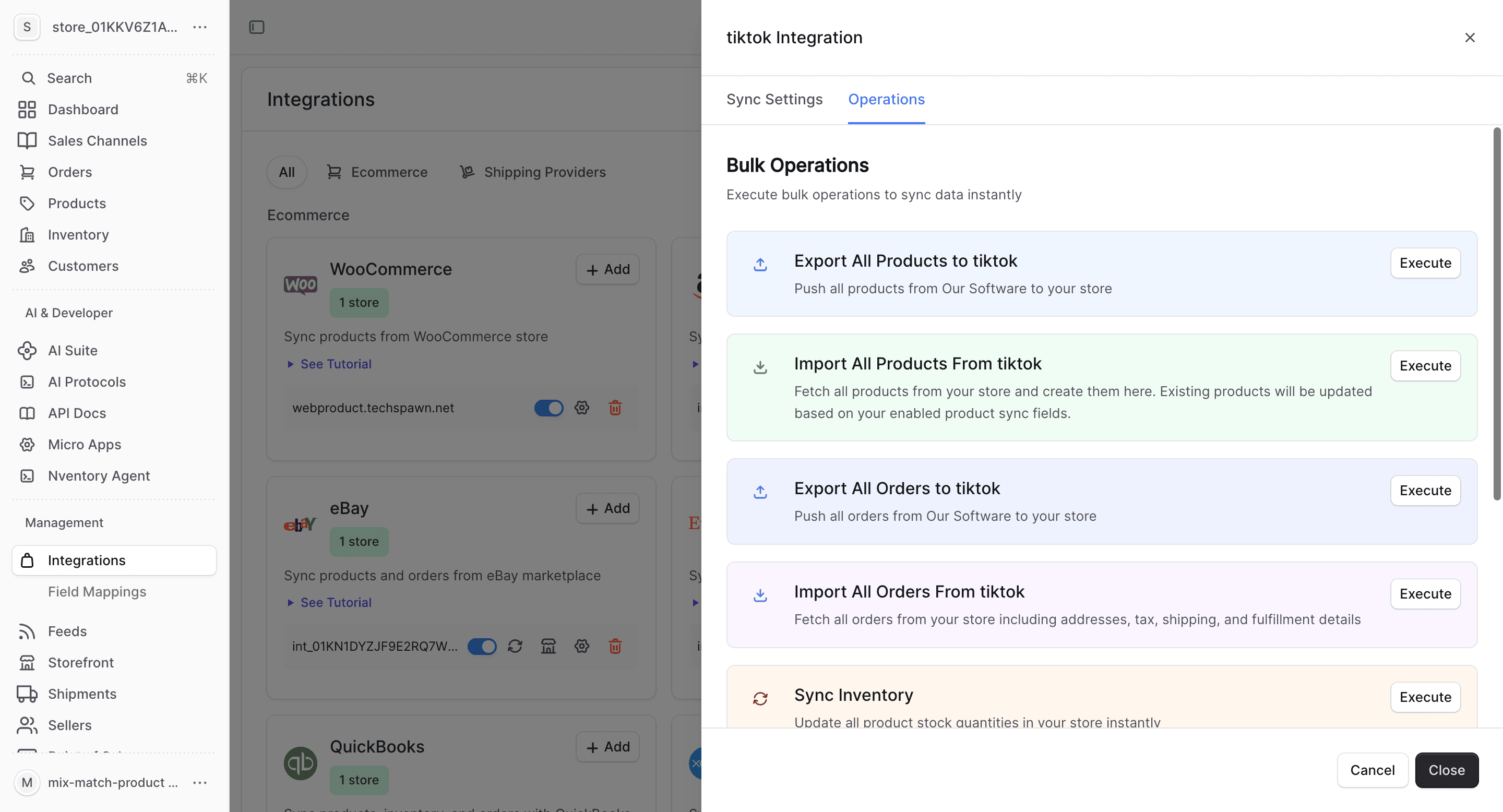1503x812 pixels.
Task: Toggle the webproduct.techspawn.net store switch
Action: pos(549,408)
